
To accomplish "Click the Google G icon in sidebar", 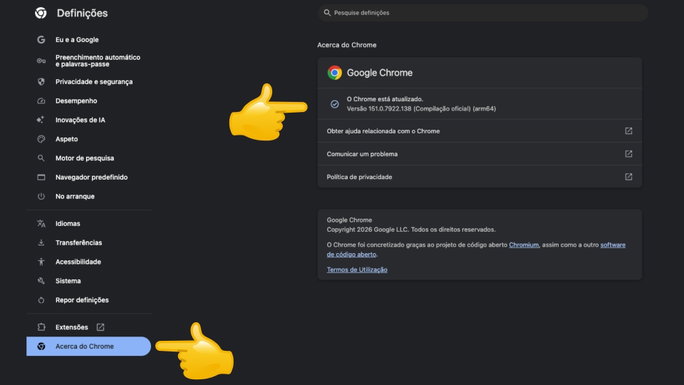I will 41,40.
